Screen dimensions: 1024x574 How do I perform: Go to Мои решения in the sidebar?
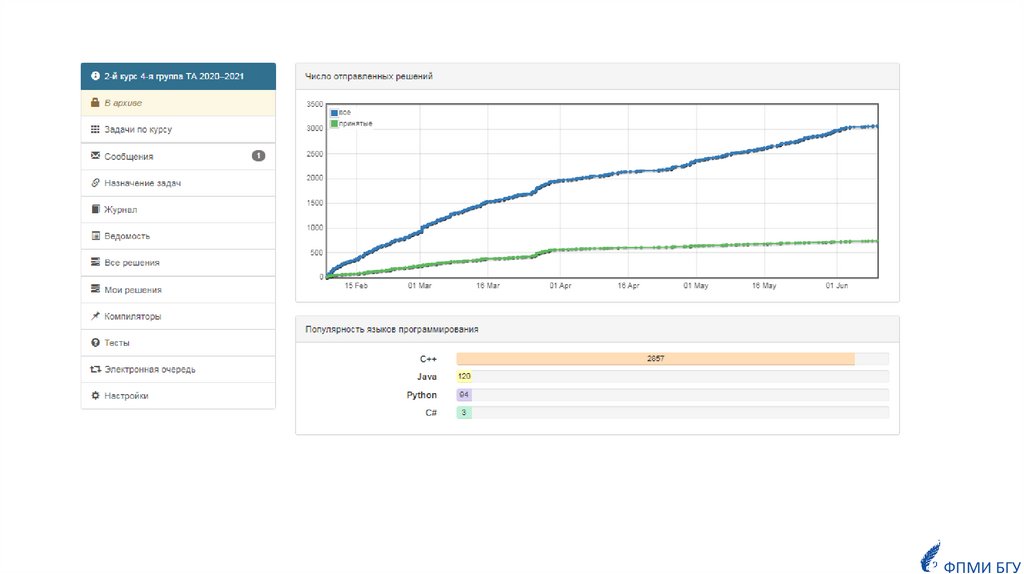click(132, 290)
